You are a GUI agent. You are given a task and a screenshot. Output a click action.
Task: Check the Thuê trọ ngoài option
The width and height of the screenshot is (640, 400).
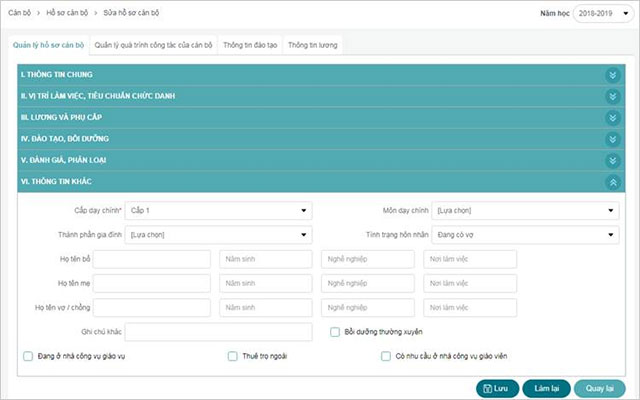pos(233,355)
